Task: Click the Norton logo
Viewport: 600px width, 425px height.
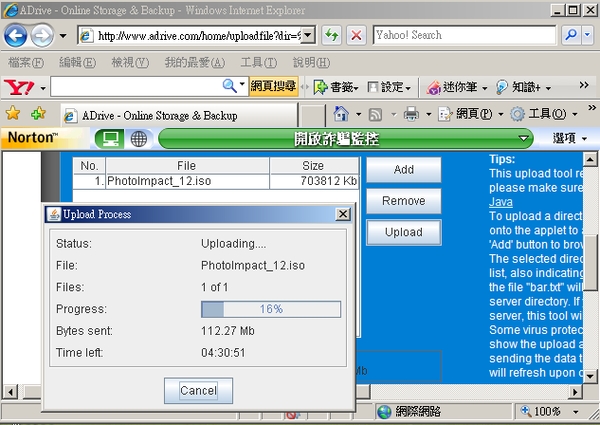Action: pos(33,138)
